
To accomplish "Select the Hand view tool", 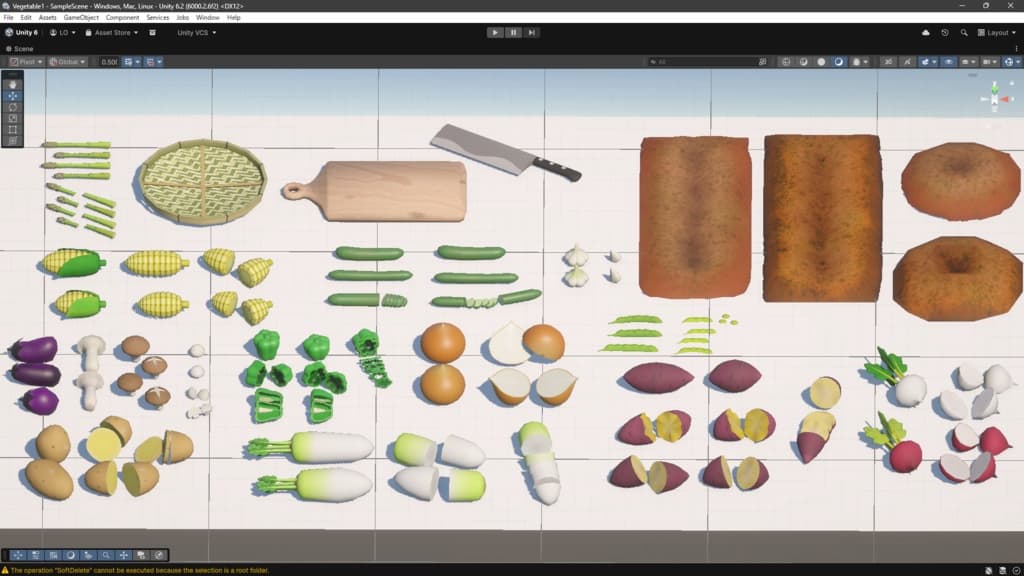I will pyautogui.click(x=12, y=84).
